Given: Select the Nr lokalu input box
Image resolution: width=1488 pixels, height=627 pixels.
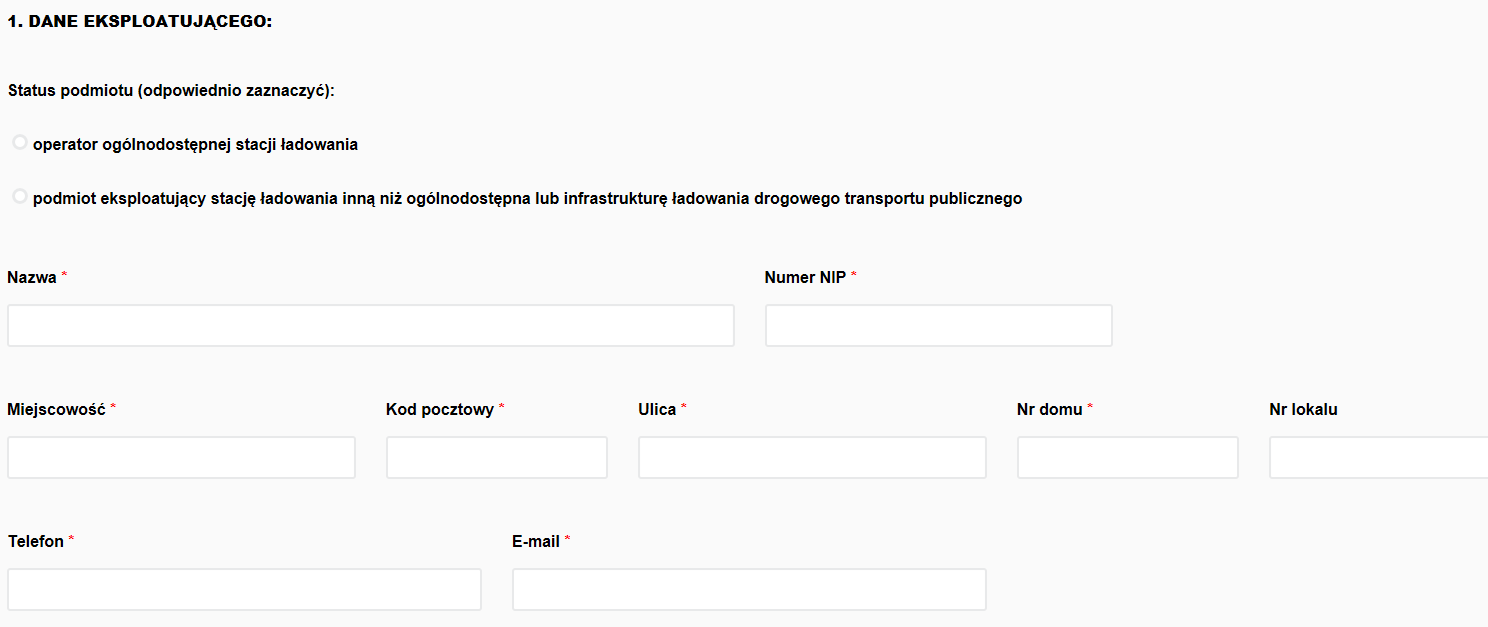Looking at the screenshot, I should click(1378, 458).
